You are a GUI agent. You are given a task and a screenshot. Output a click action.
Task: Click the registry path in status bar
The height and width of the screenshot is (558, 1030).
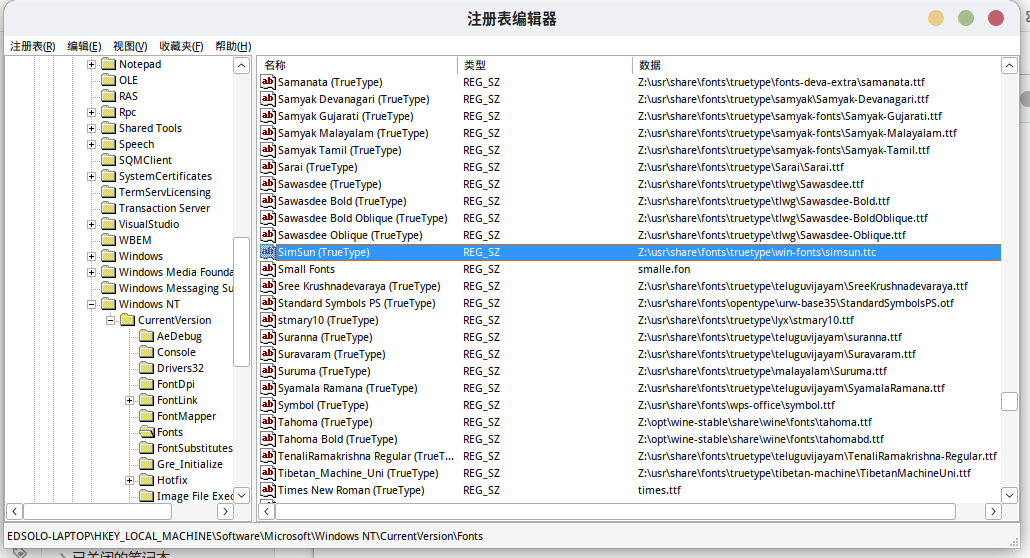[x=244, y=536]
